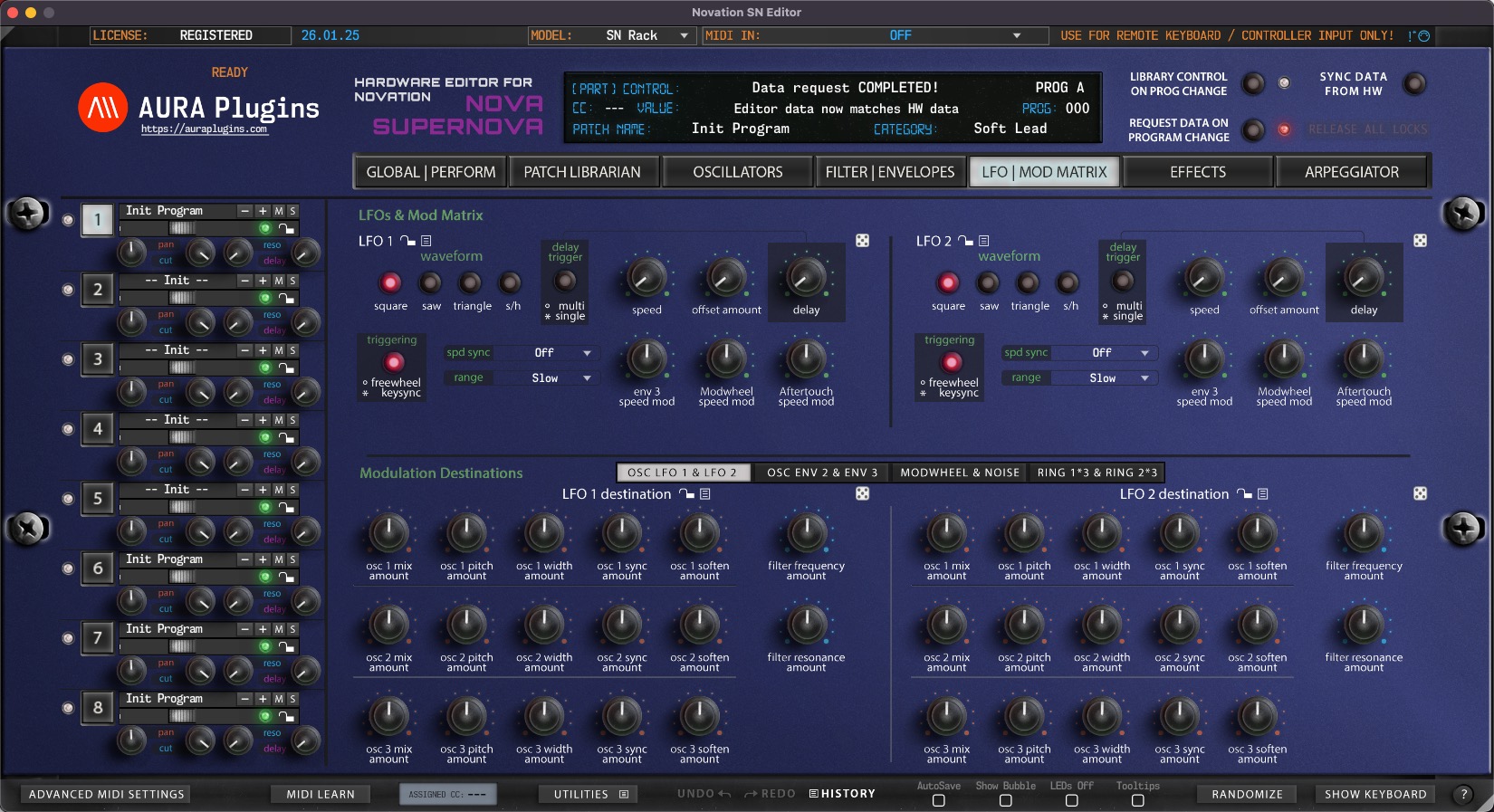Screen dimensions: 1494x812
Task: Enable the AutoSave checkbox
Action: click(938, 800)
